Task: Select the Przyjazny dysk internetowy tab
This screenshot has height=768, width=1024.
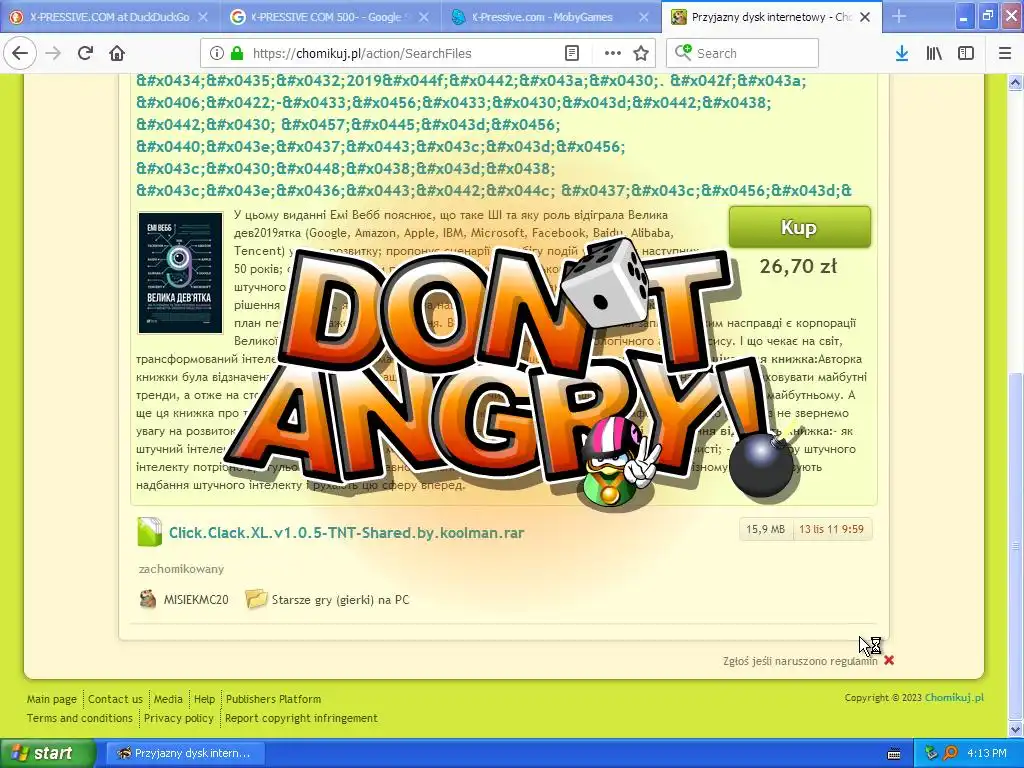Action: coord(771,18)
